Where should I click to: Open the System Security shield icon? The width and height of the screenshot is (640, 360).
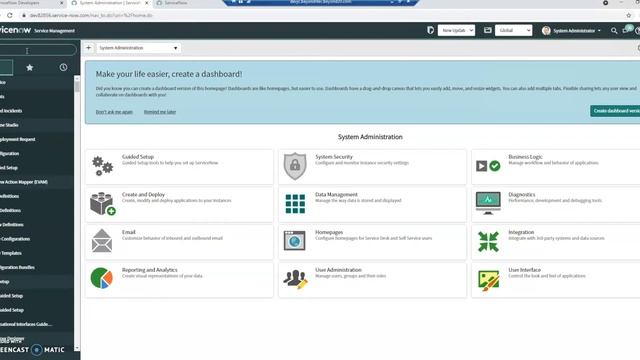[295, 166]
